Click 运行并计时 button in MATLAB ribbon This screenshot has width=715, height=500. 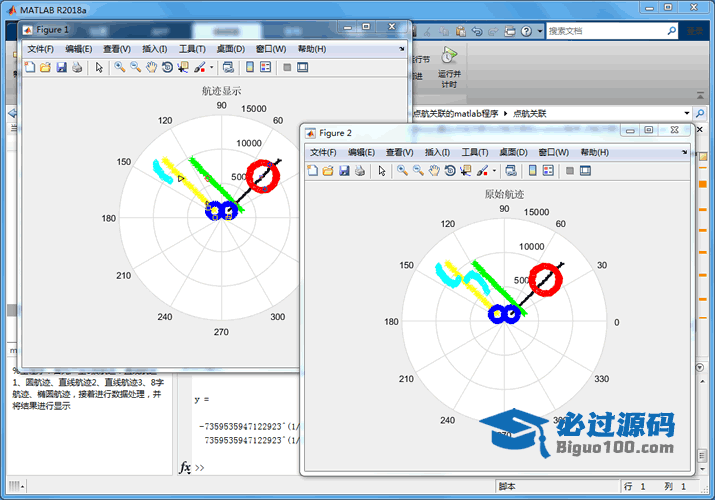pyautogui.click(x=449, y=67)
